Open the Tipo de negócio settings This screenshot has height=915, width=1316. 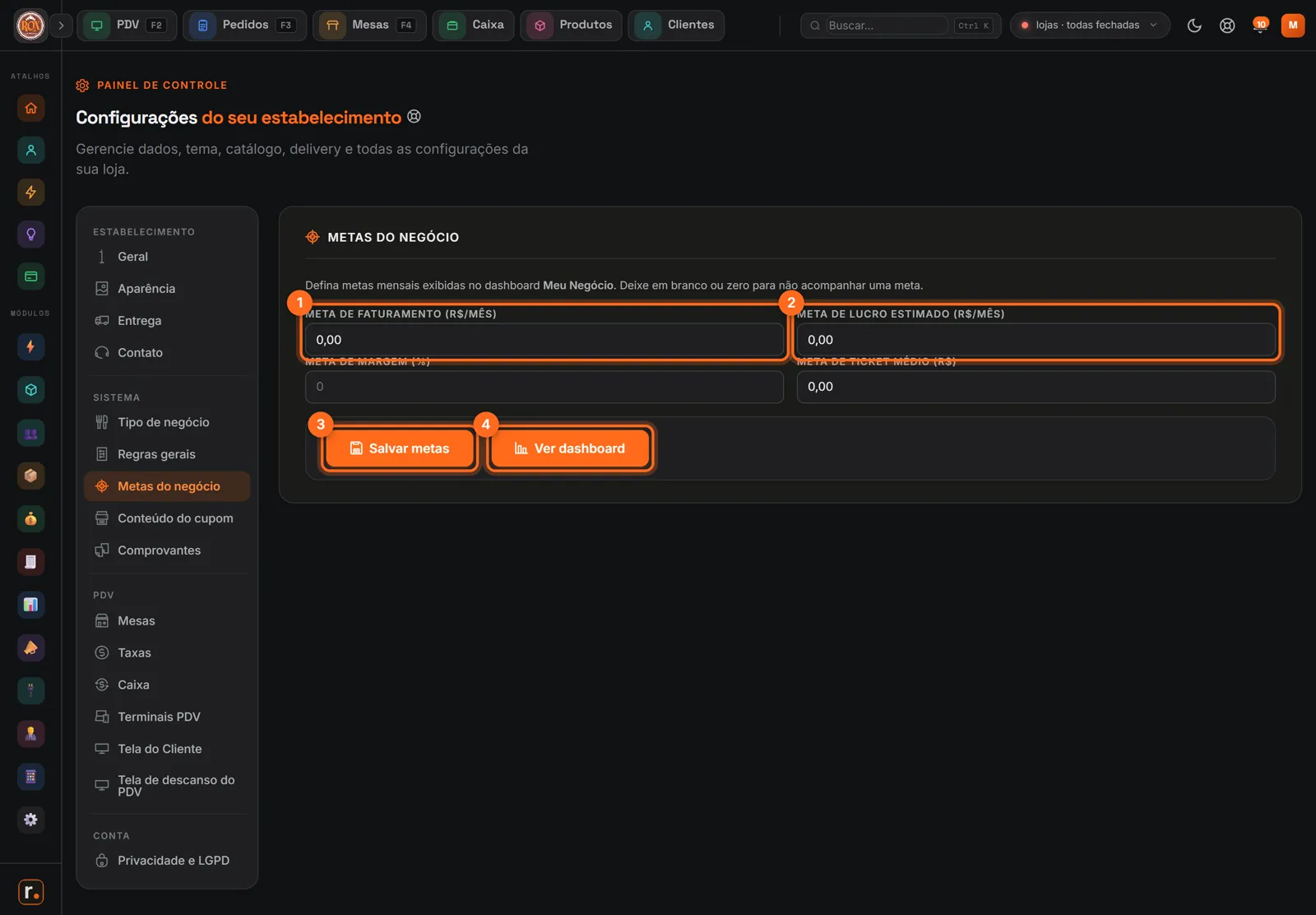pyautogui.click(x=167, y=422)
